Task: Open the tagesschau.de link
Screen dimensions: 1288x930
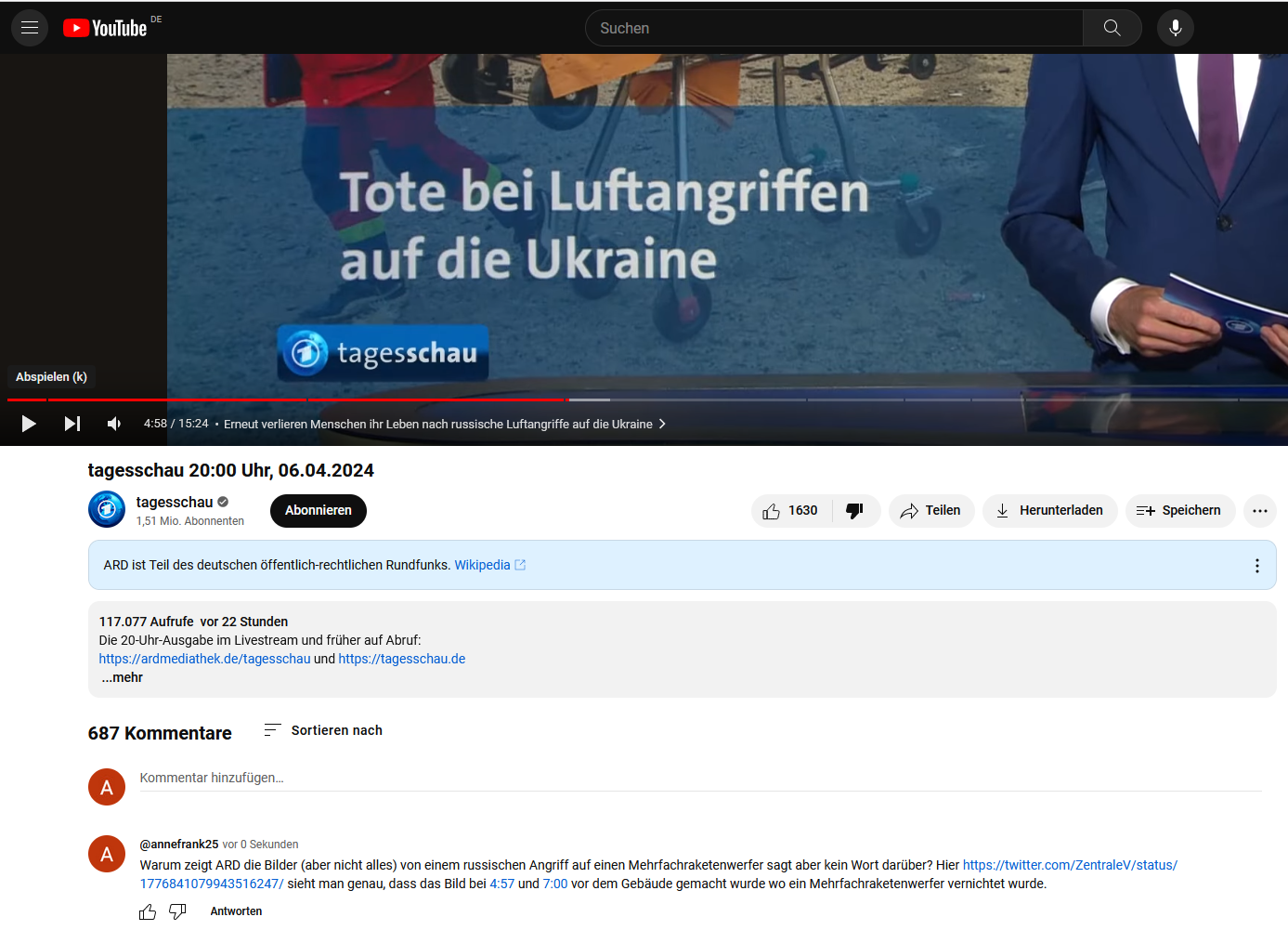Action: (x=402, y=659)
